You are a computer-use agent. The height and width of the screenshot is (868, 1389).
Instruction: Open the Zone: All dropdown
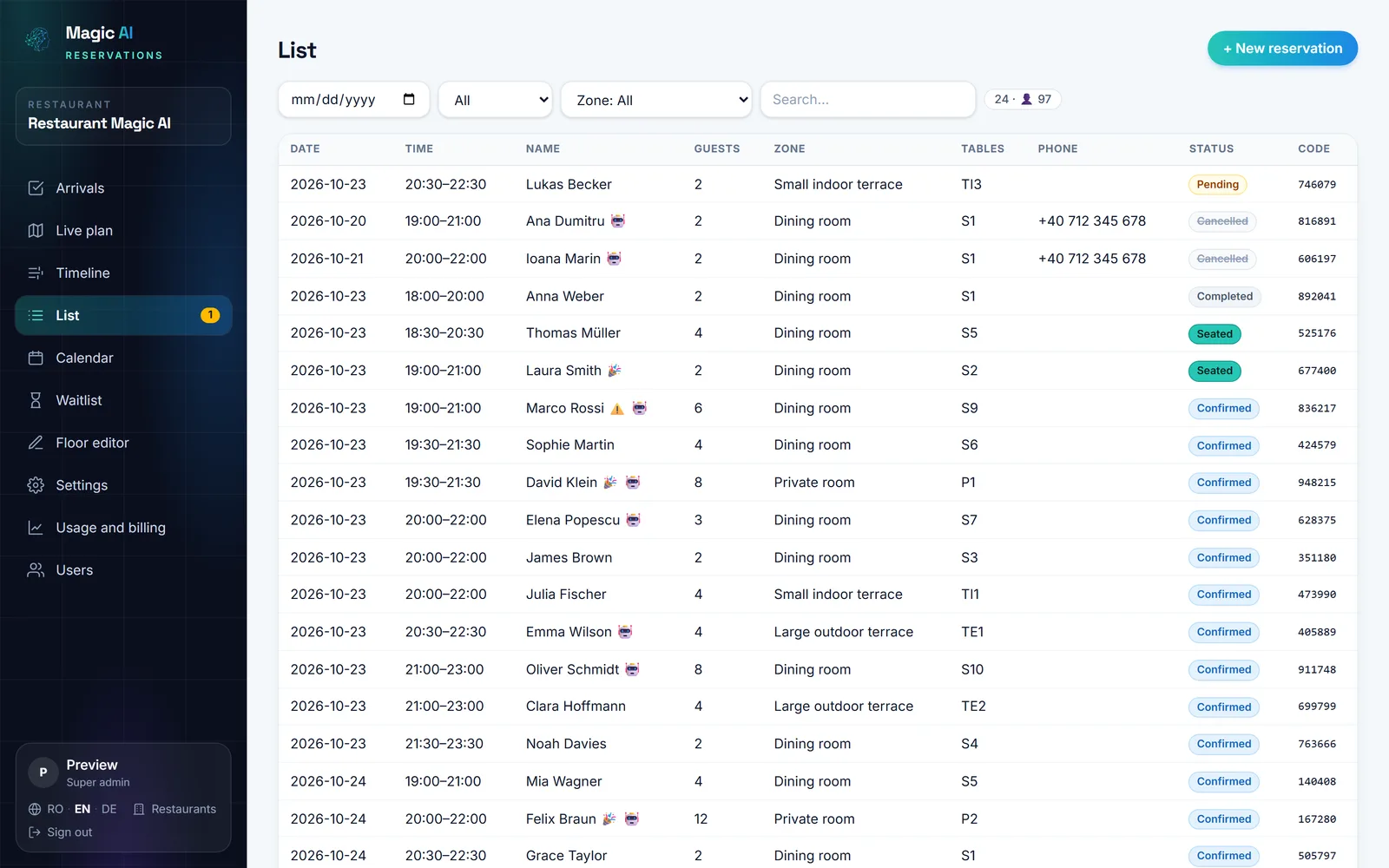(x=657, y=100)
